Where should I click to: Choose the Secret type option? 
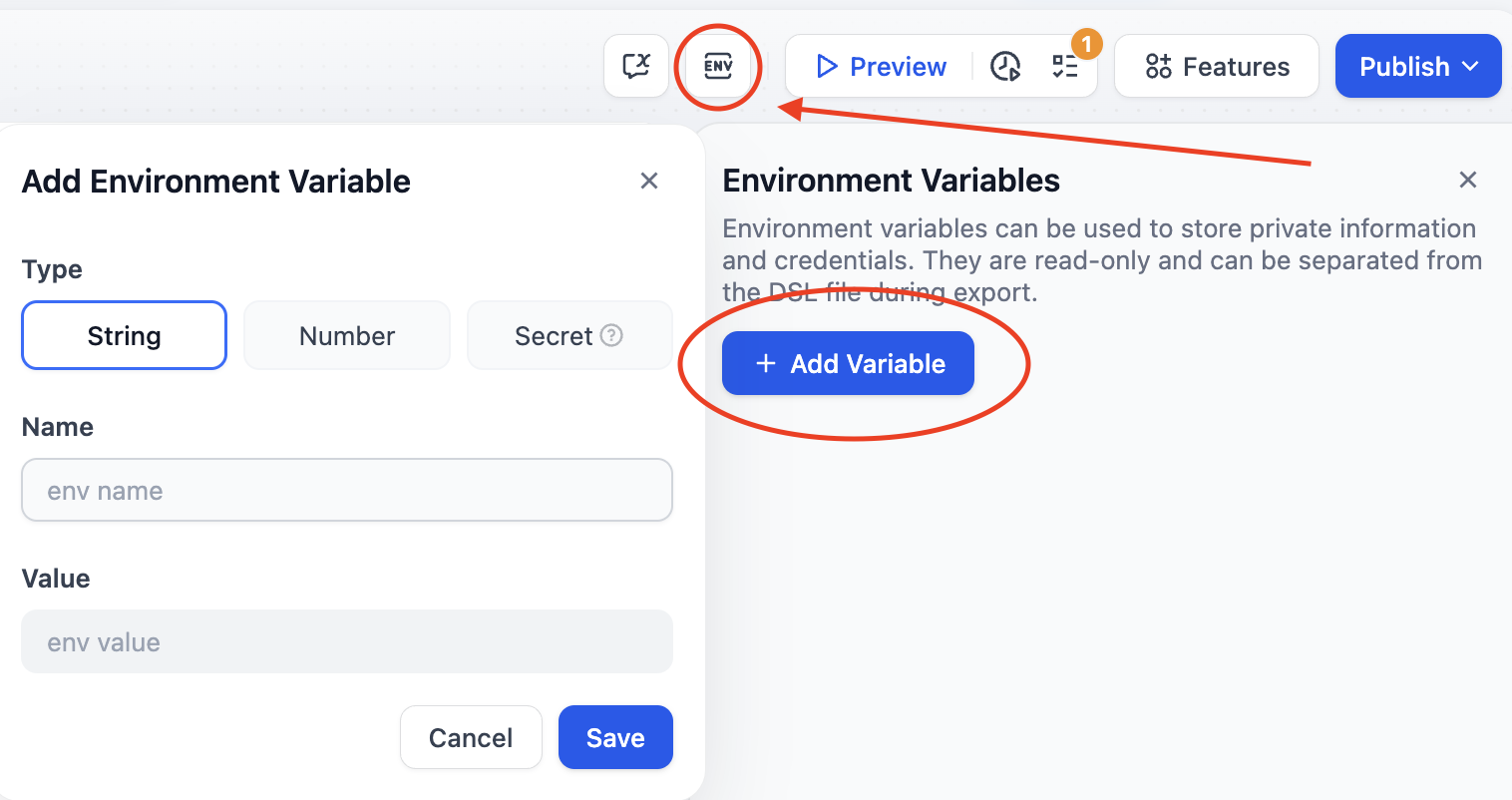point(554,336)
